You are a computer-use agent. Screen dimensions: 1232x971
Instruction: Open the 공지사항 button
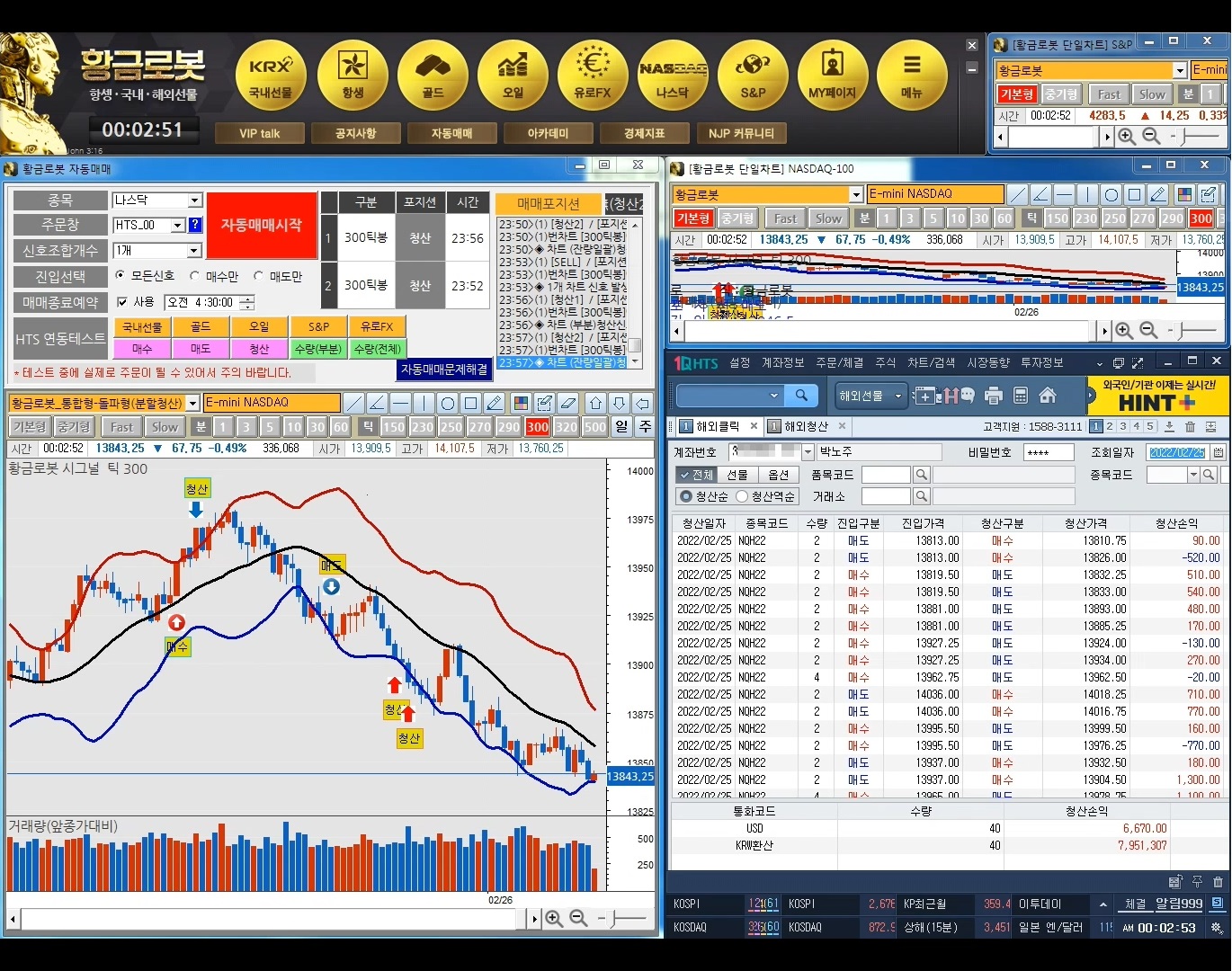tap(355, 133)
